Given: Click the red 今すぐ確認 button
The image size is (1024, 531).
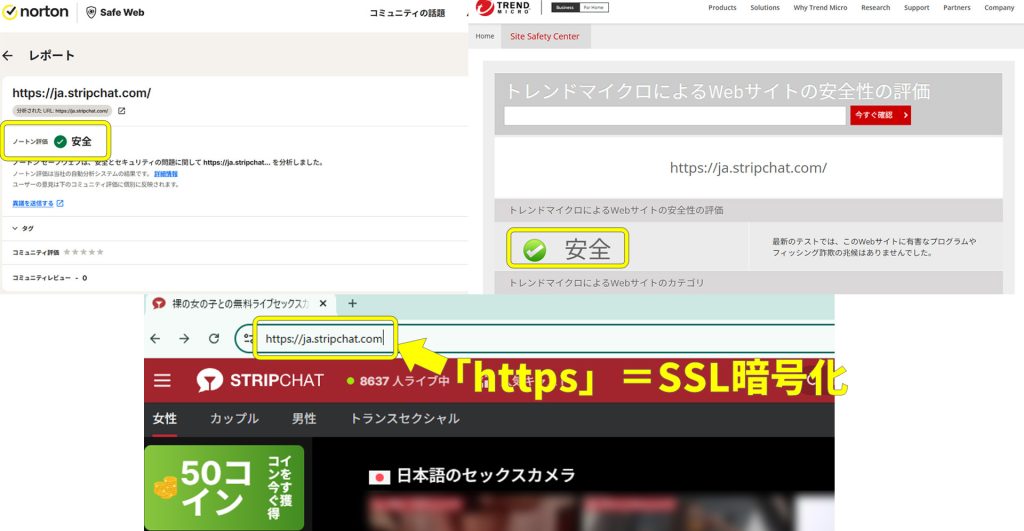Looking at the screenshot, I should click(880, 115).
